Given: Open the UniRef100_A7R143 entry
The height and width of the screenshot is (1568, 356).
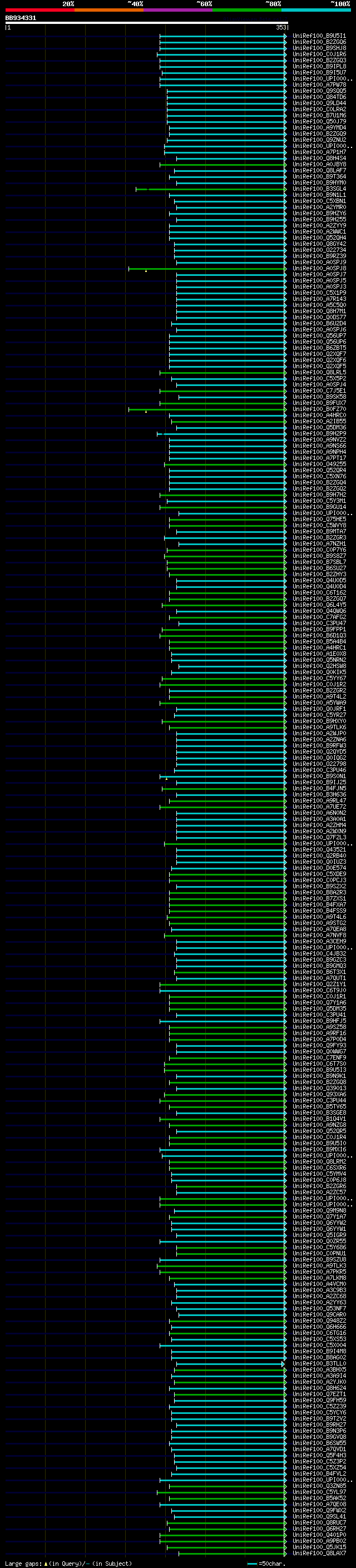Looking at the screenshot, I should pyautogui.click(x=319, y=299).
